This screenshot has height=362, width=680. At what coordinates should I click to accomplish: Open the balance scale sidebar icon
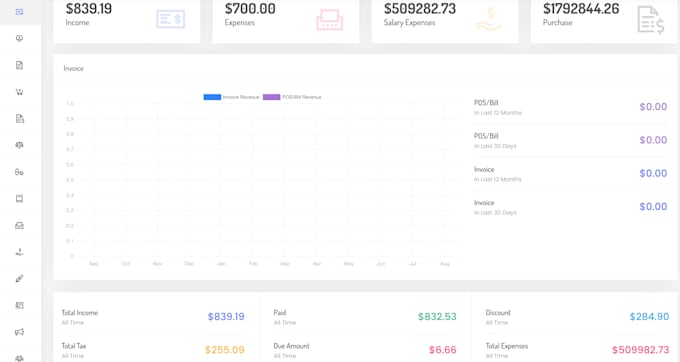[x=20, y=145]
